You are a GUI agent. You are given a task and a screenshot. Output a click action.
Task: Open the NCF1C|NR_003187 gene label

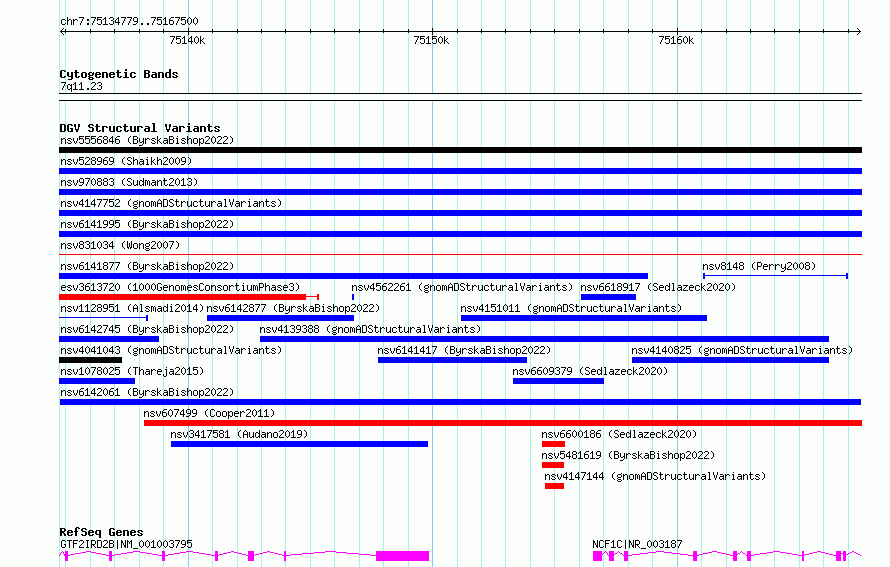[x=637, y=544]
